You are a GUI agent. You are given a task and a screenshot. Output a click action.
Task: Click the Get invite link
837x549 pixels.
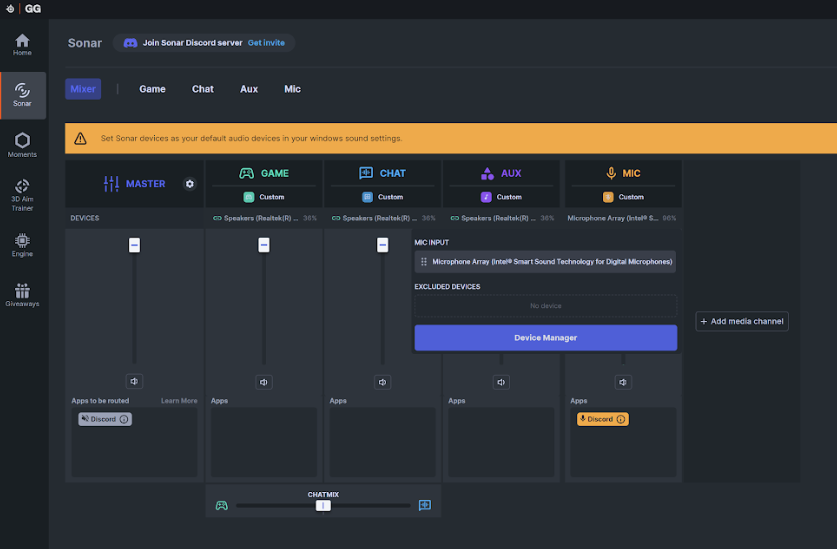pos(266,43)
